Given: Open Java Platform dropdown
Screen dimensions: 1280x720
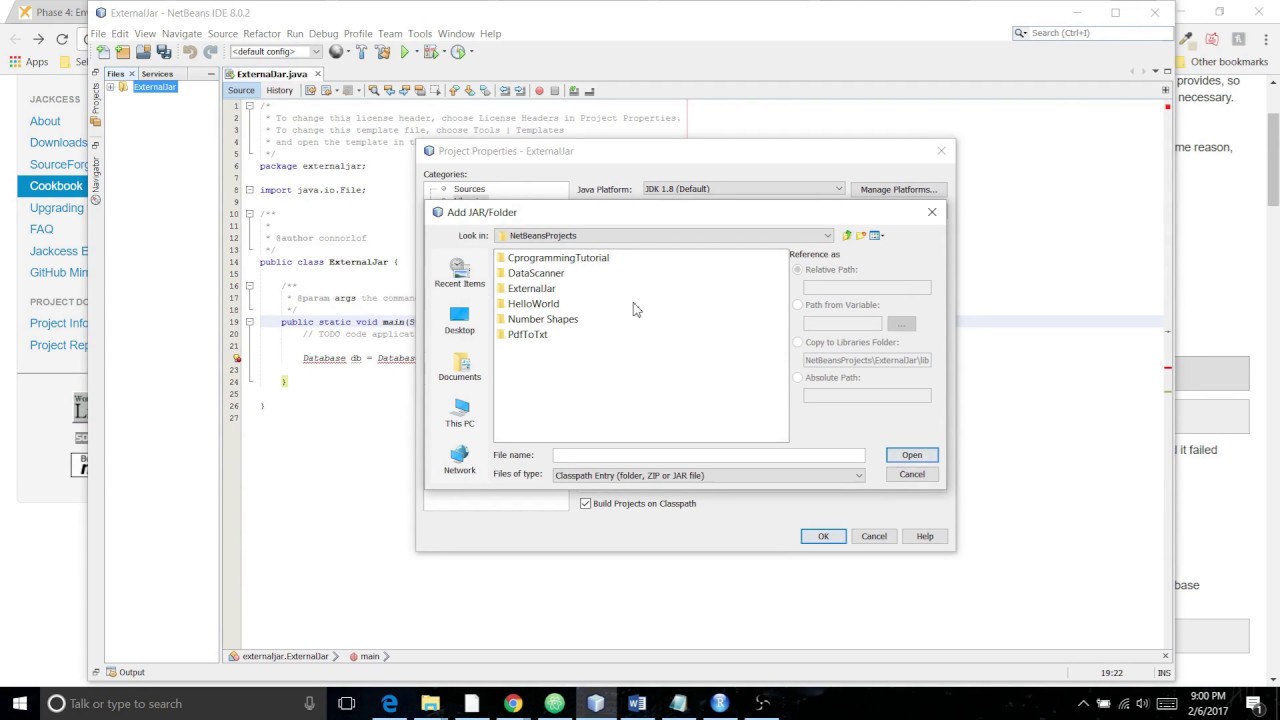Looking at the screenshot, I should tap(743, 189).
